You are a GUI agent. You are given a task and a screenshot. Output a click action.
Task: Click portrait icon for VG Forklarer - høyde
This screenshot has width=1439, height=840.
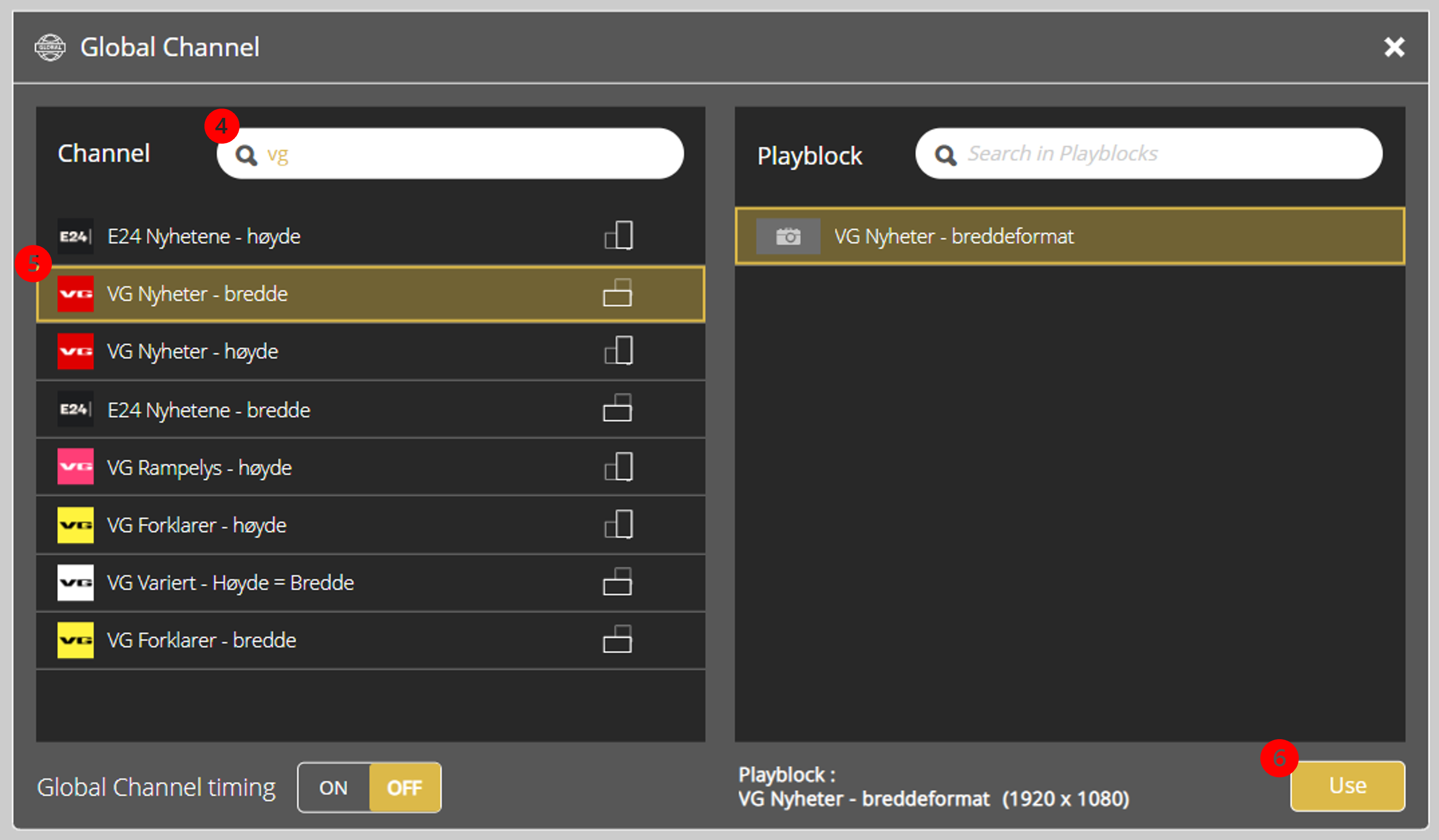click(x=619, y=524)
